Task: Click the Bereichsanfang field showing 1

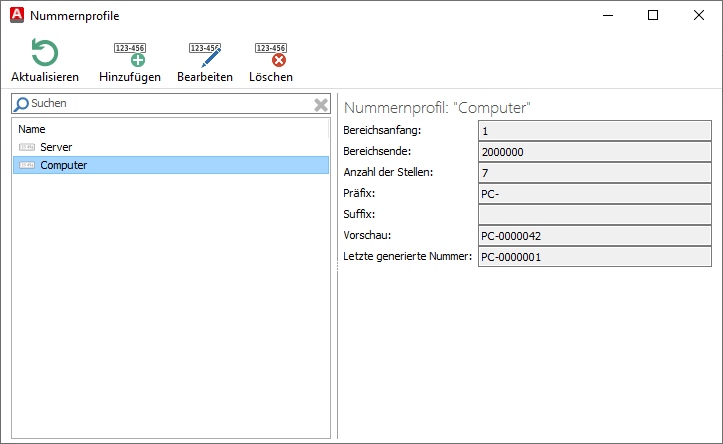Action: [x=595, y=131]
